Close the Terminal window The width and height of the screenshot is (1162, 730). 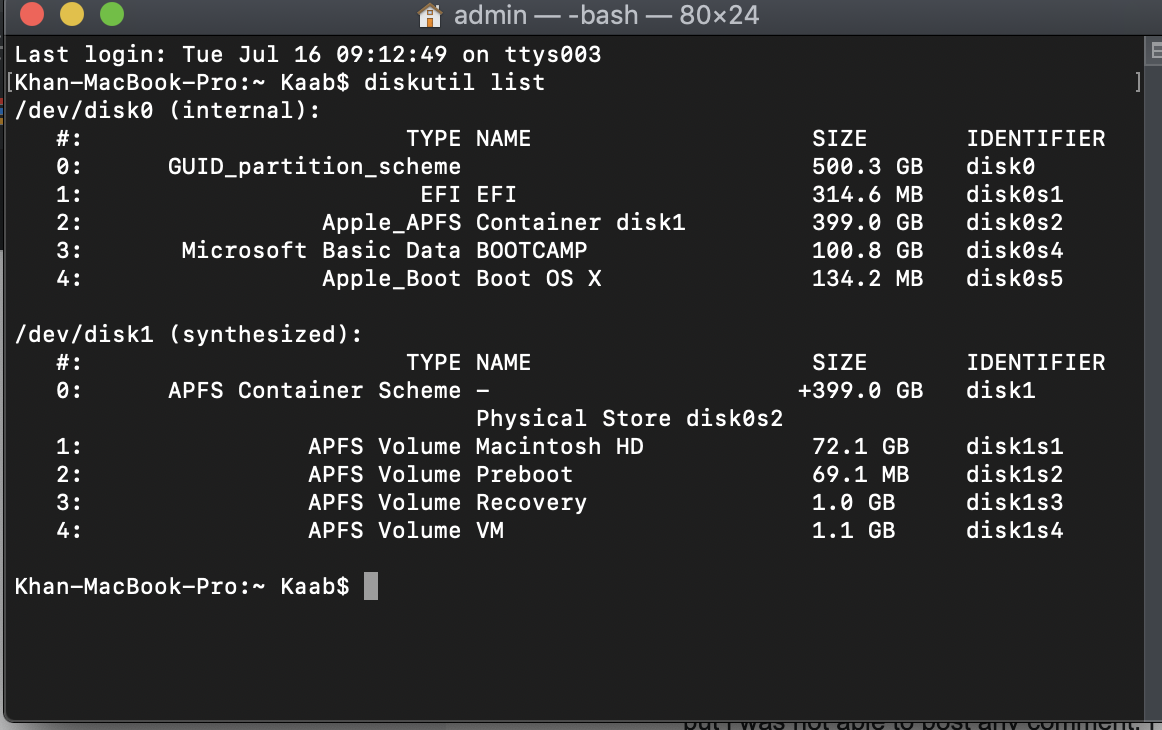31,15
